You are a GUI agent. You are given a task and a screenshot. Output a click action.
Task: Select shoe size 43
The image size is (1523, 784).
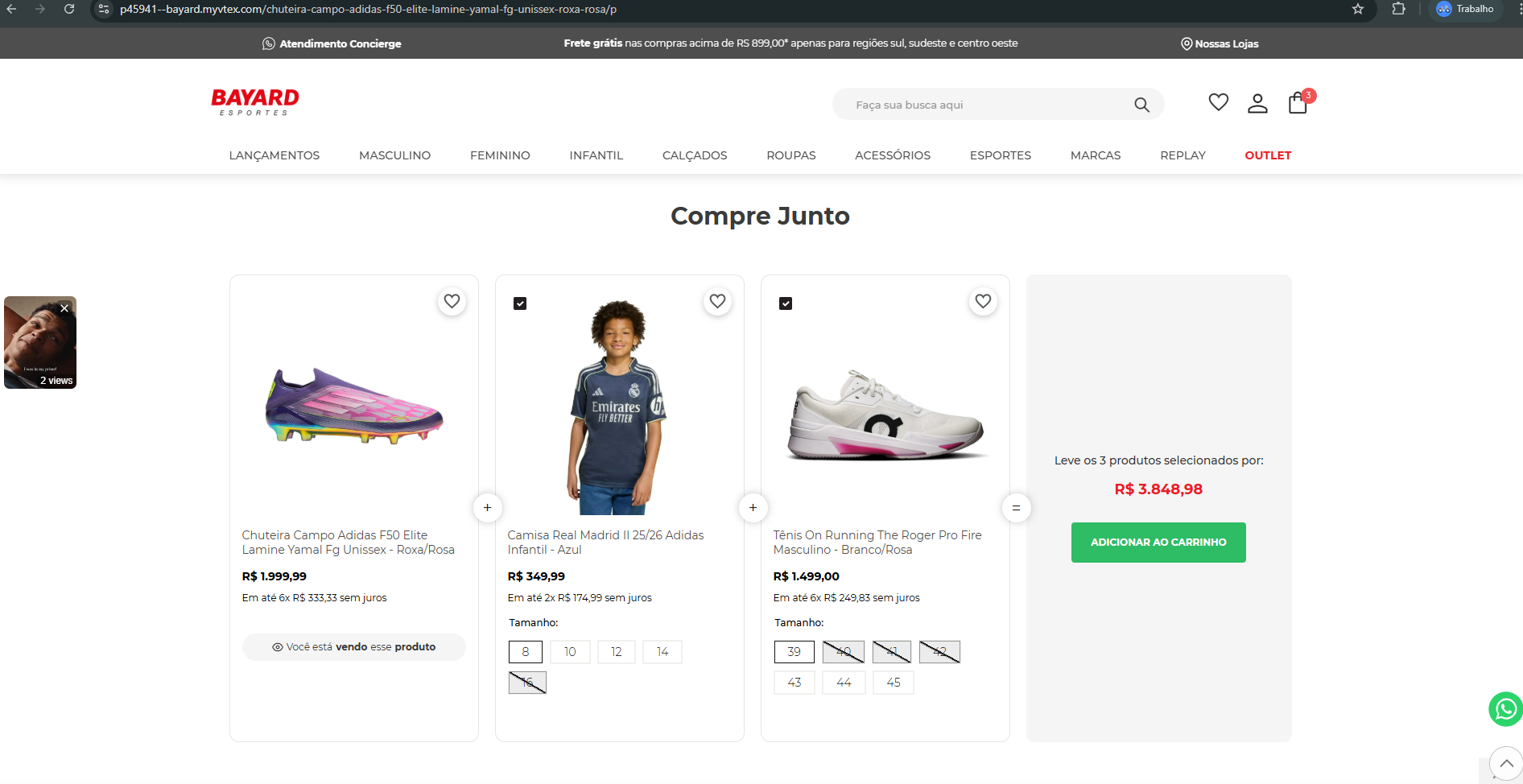pyautogui.click(x=795, y=683)
